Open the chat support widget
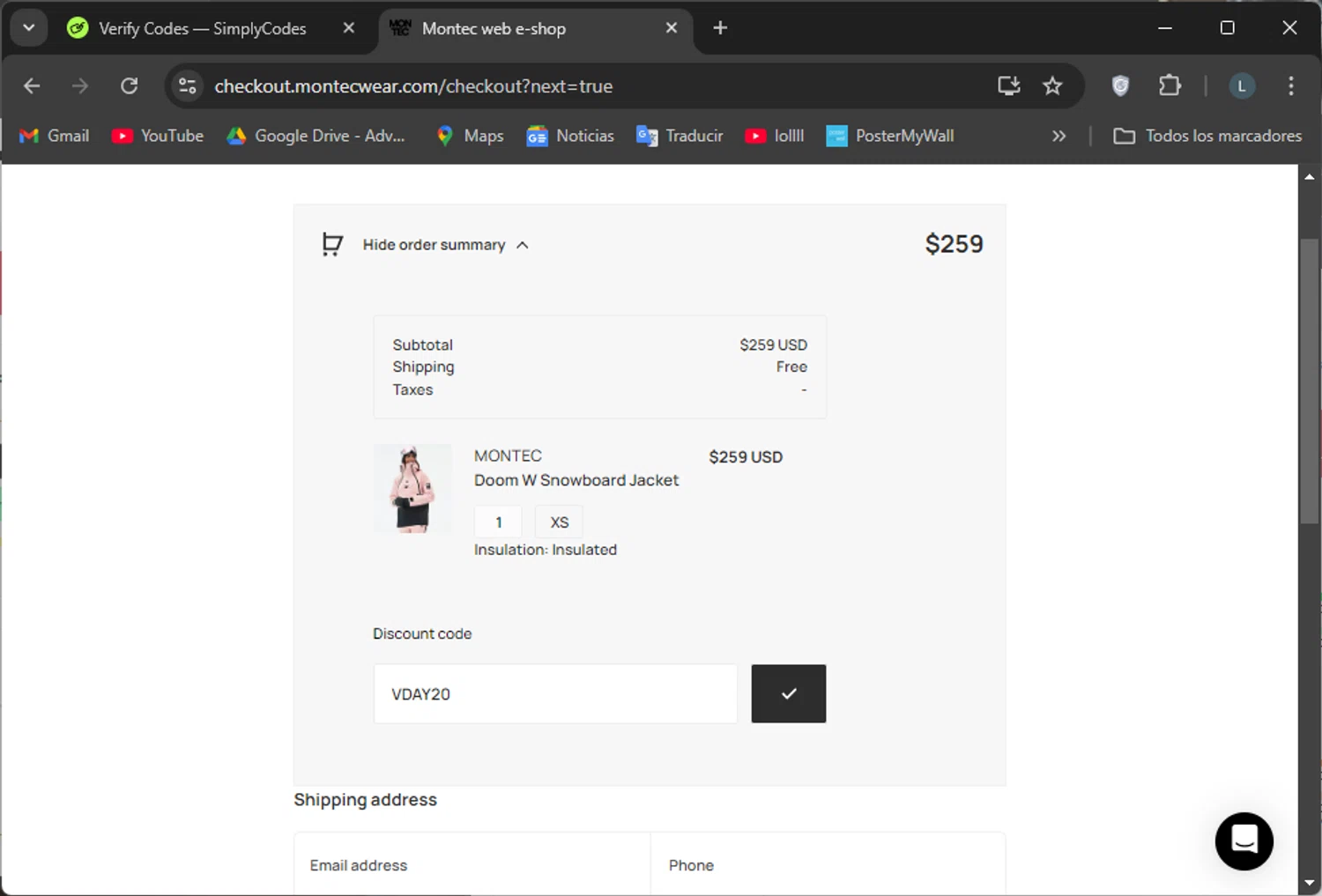 [1244, 841]
